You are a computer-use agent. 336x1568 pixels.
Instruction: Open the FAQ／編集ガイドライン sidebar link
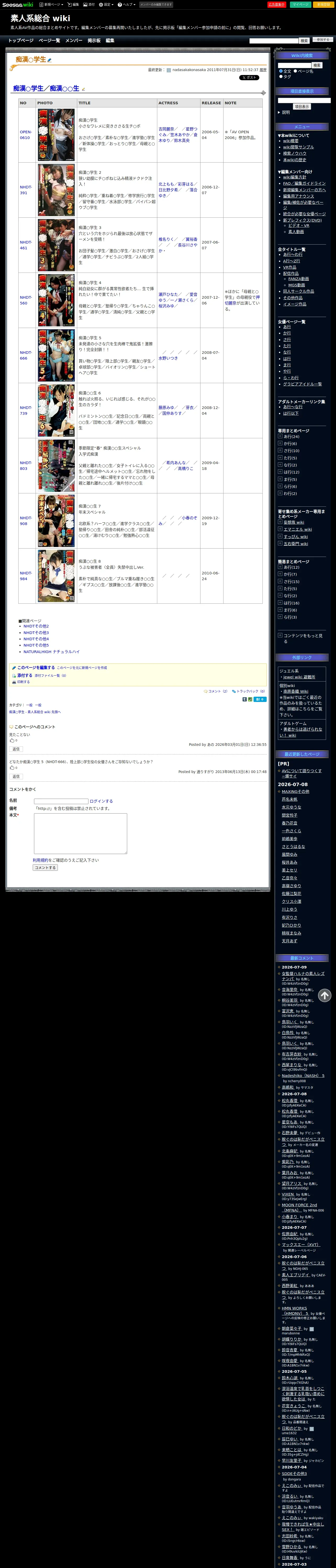[304, 183]
